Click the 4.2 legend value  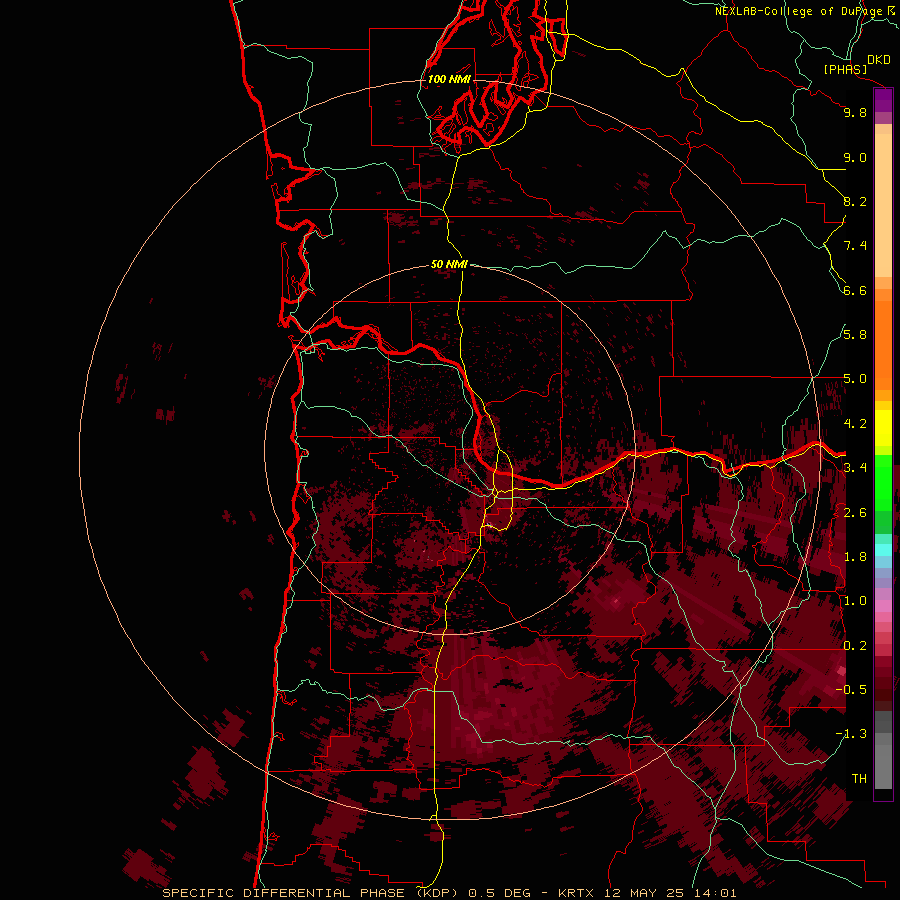coord(855,424)
